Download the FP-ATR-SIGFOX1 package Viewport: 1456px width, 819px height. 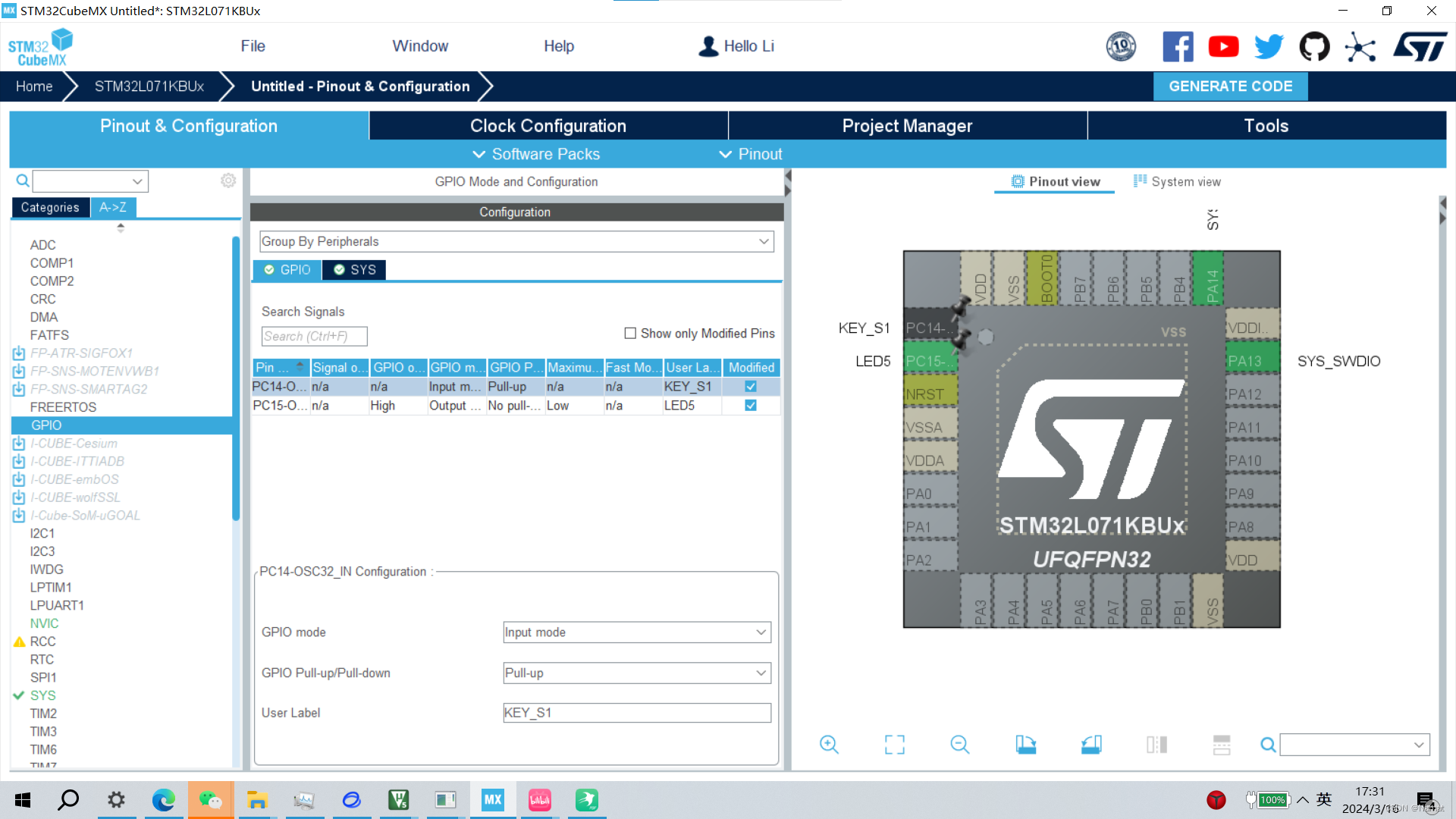click(x=19, y=353)
